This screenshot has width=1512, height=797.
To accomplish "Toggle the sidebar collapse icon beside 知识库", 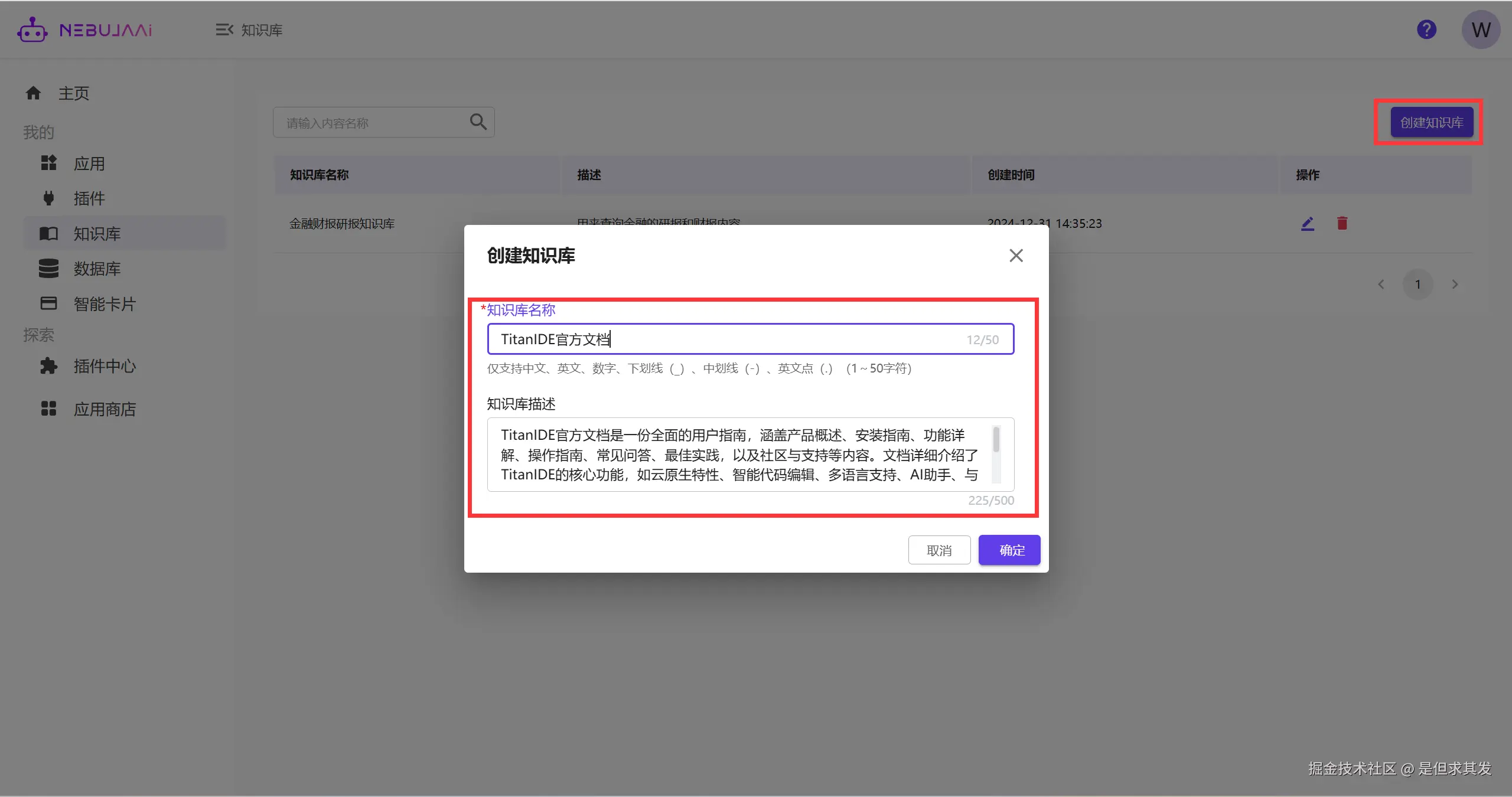I will (224, 30).
